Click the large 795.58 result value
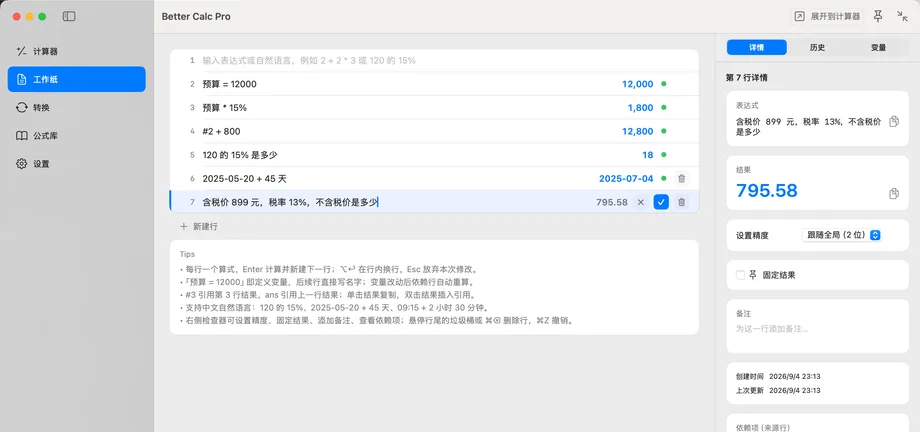The width and height of the screenshot is (920, 432). click(x=767, y=190)
